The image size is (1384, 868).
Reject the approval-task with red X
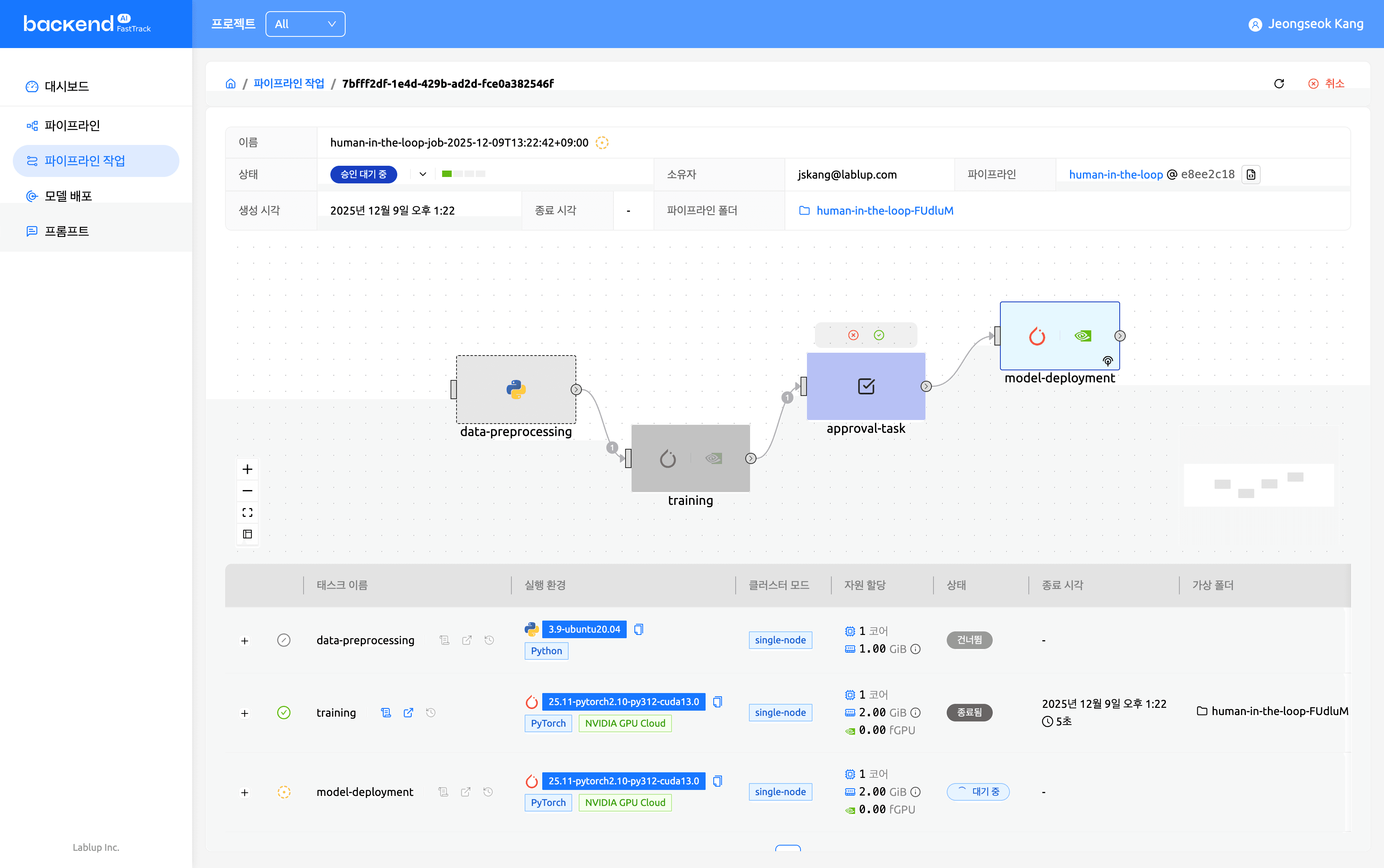(853, 335)
